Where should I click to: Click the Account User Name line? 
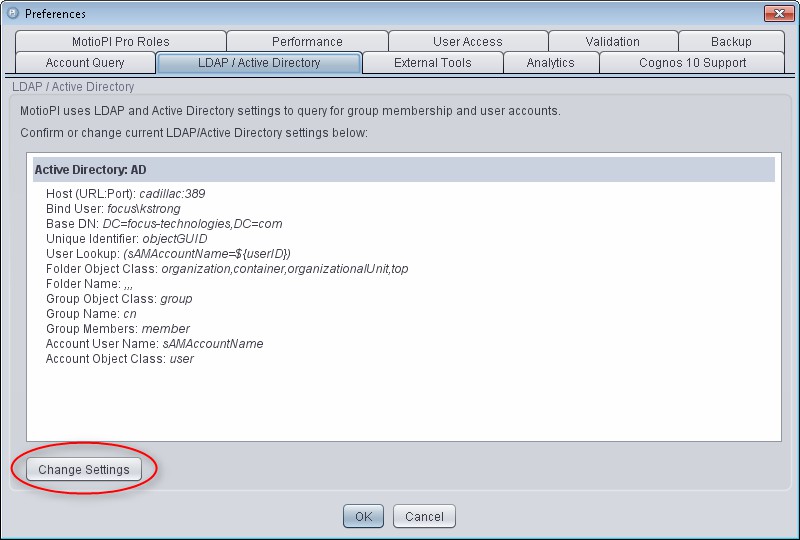(x=155, y=343)
